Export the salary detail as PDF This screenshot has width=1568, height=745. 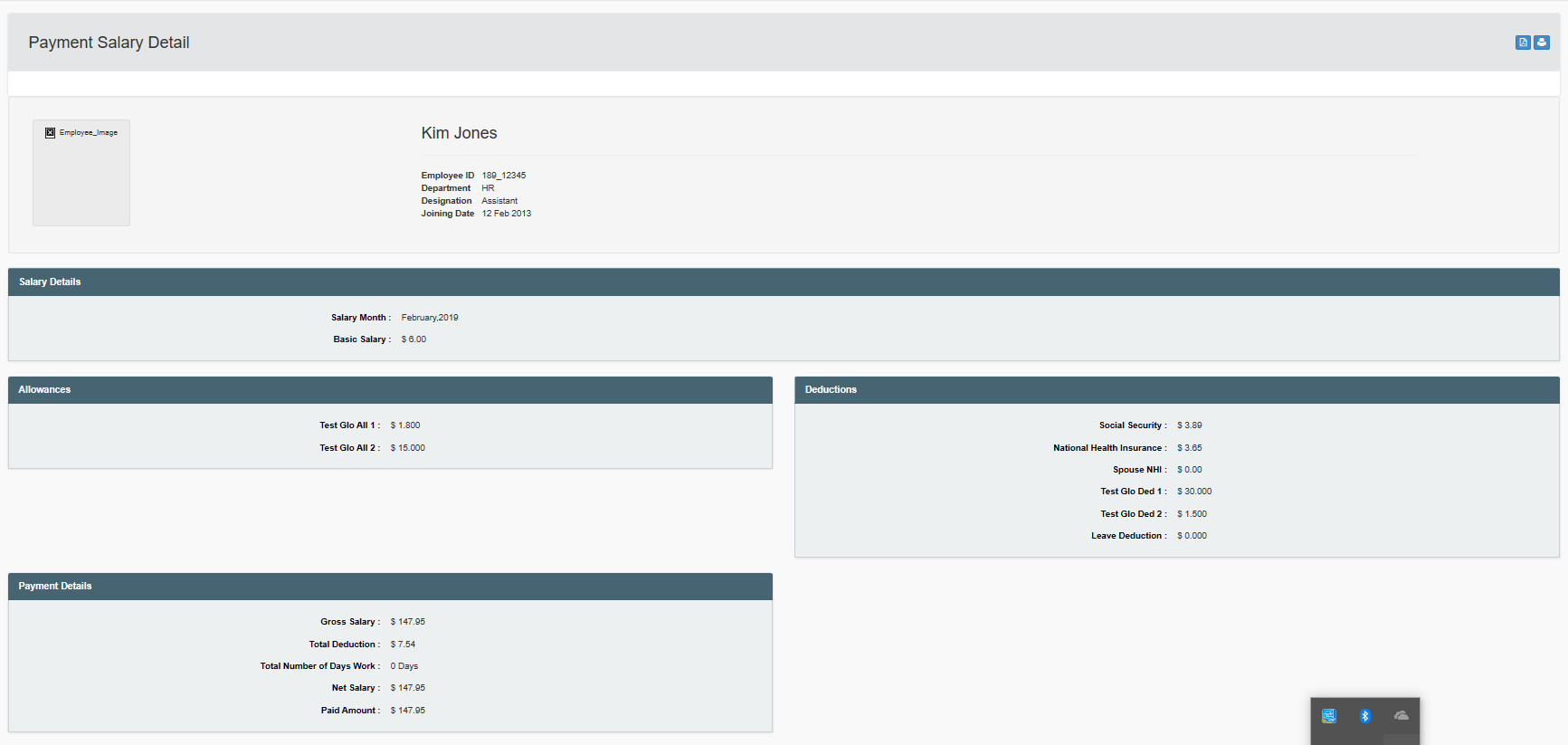click(1523, 43)
